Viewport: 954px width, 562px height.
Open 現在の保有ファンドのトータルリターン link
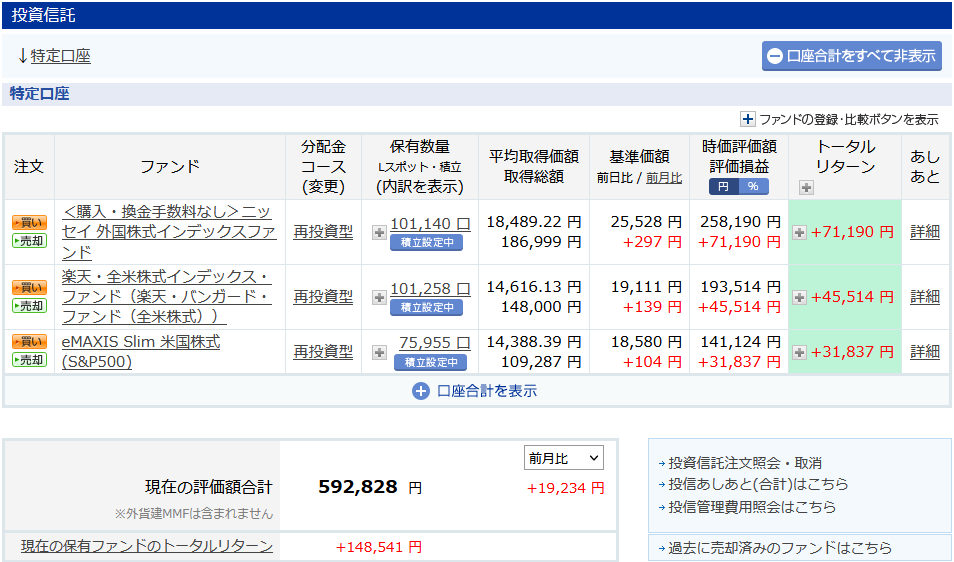click(x=147, y=546)
